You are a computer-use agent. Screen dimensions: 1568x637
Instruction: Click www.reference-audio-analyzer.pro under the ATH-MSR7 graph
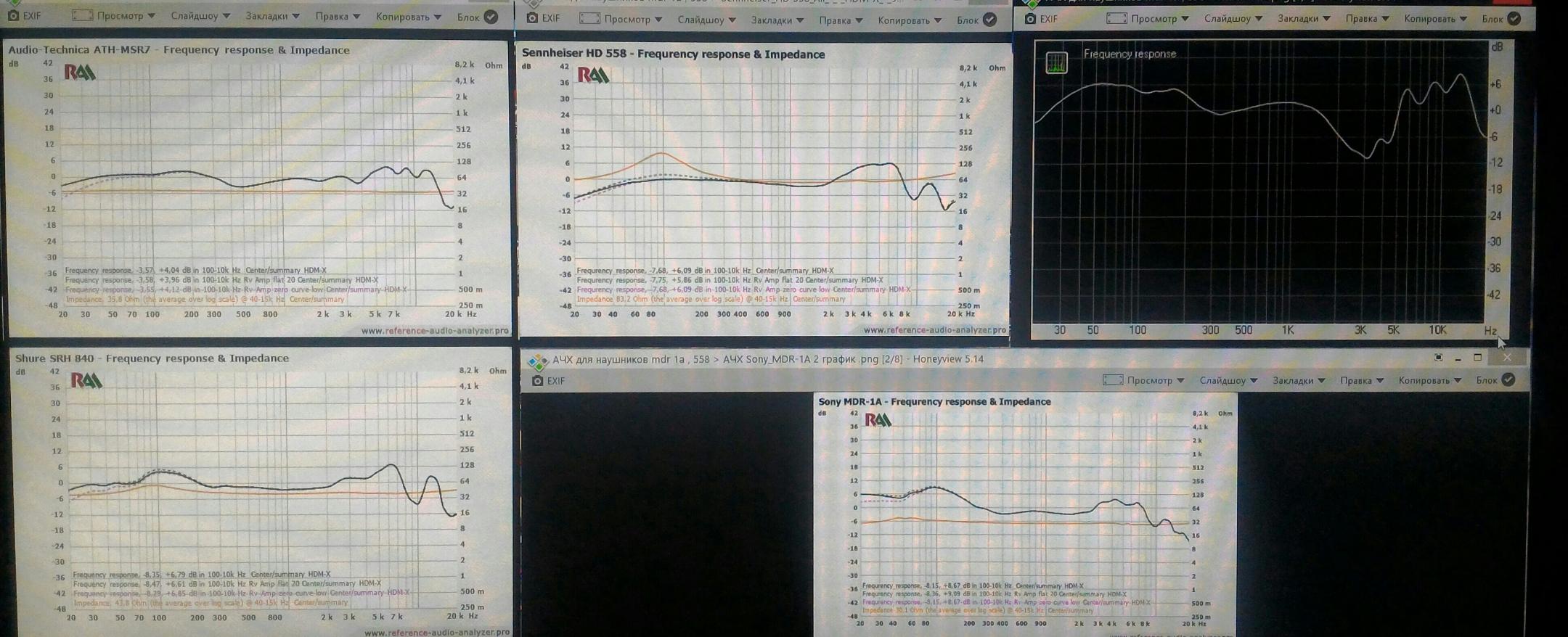pos(435,331)
